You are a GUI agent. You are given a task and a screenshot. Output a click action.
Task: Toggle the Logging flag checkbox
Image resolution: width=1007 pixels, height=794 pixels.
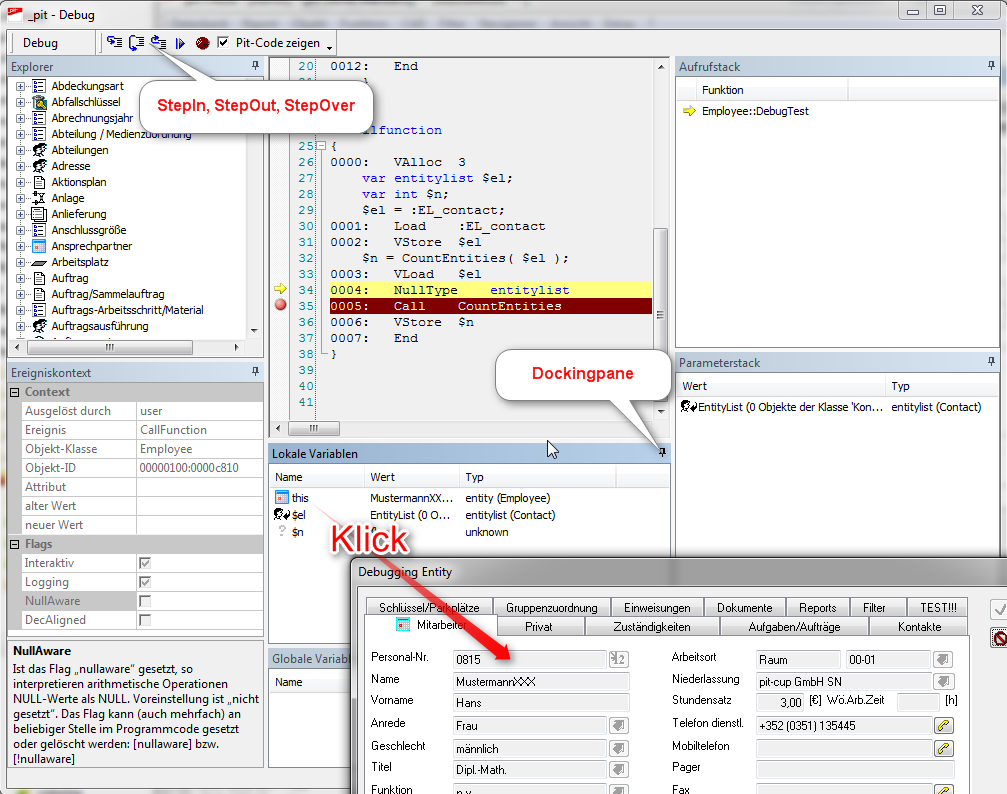tap(145, 582)
